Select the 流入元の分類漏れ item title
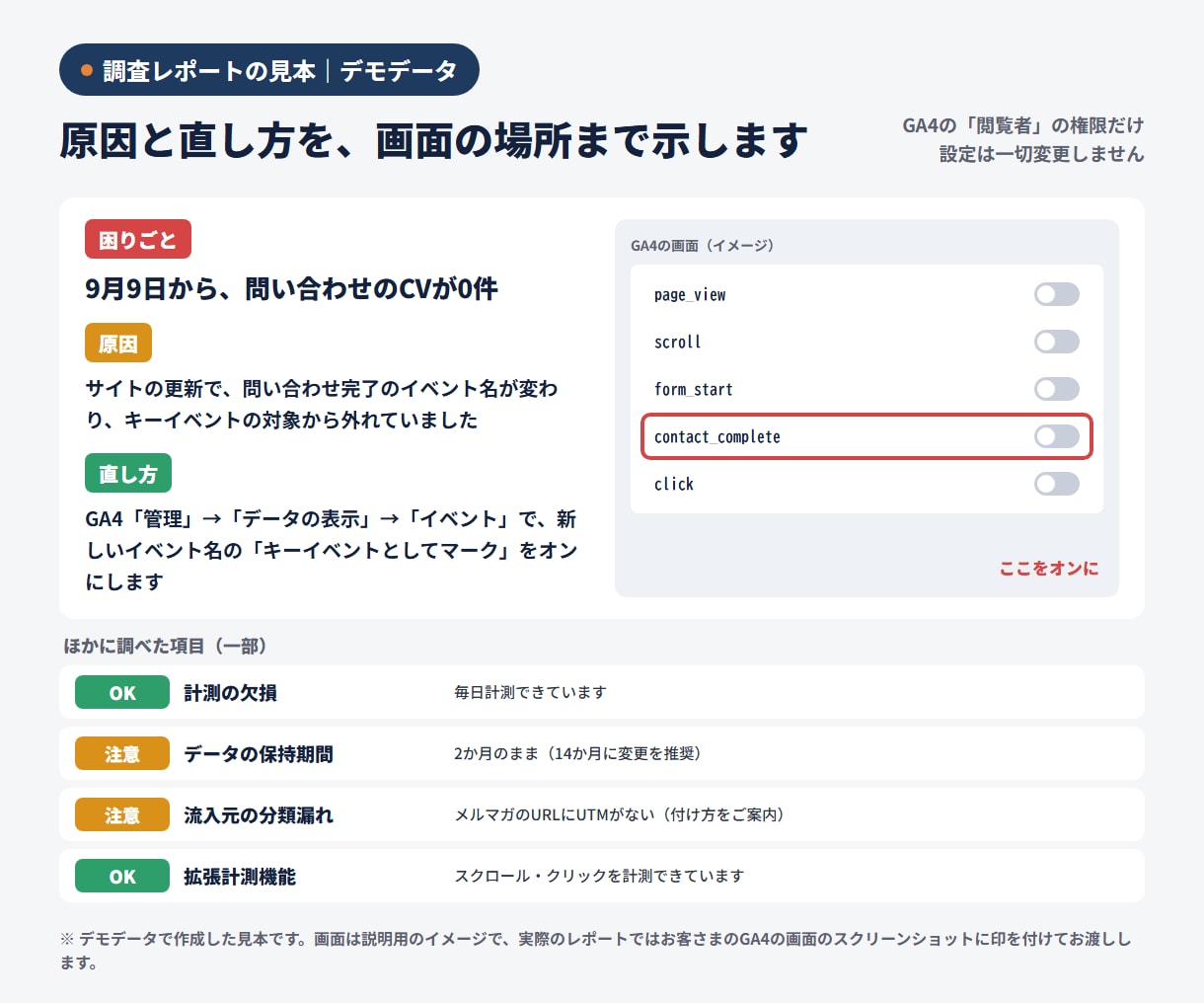 click(259, 814)
